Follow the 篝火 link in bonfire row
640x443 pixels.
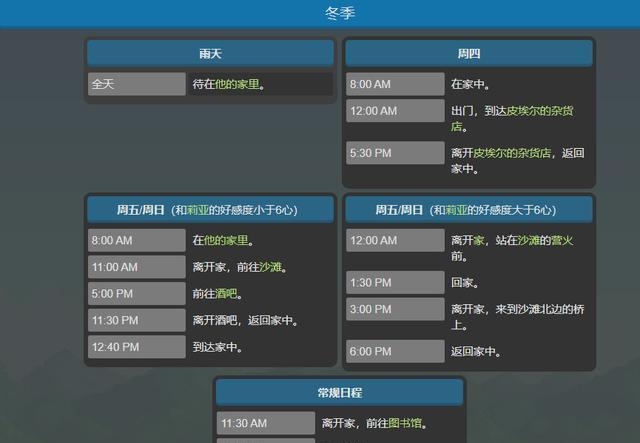(x=562, y=240)
